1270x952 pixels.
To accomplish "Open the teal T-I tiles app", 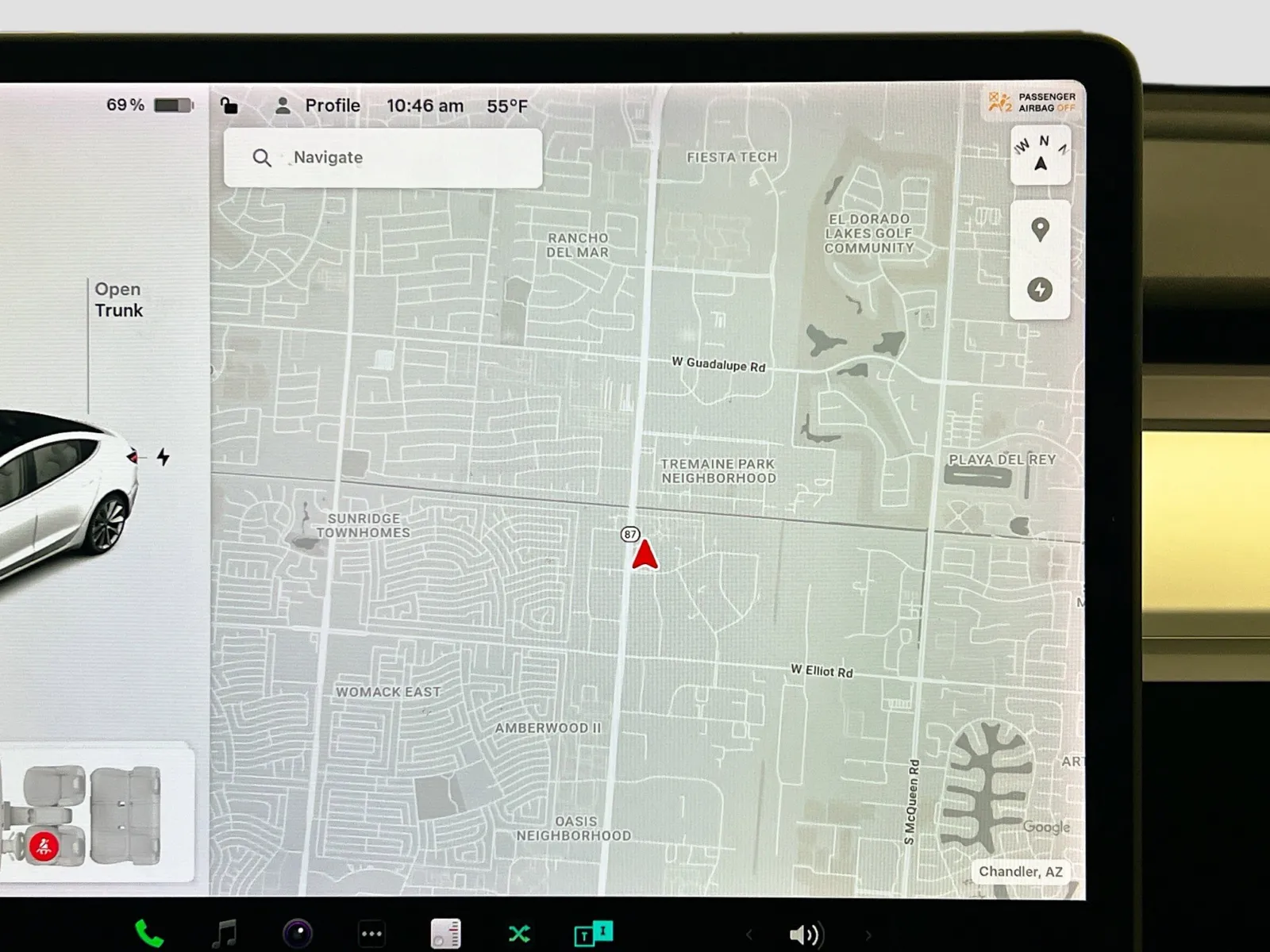I will pyautogui.click(x=593, y=933).
